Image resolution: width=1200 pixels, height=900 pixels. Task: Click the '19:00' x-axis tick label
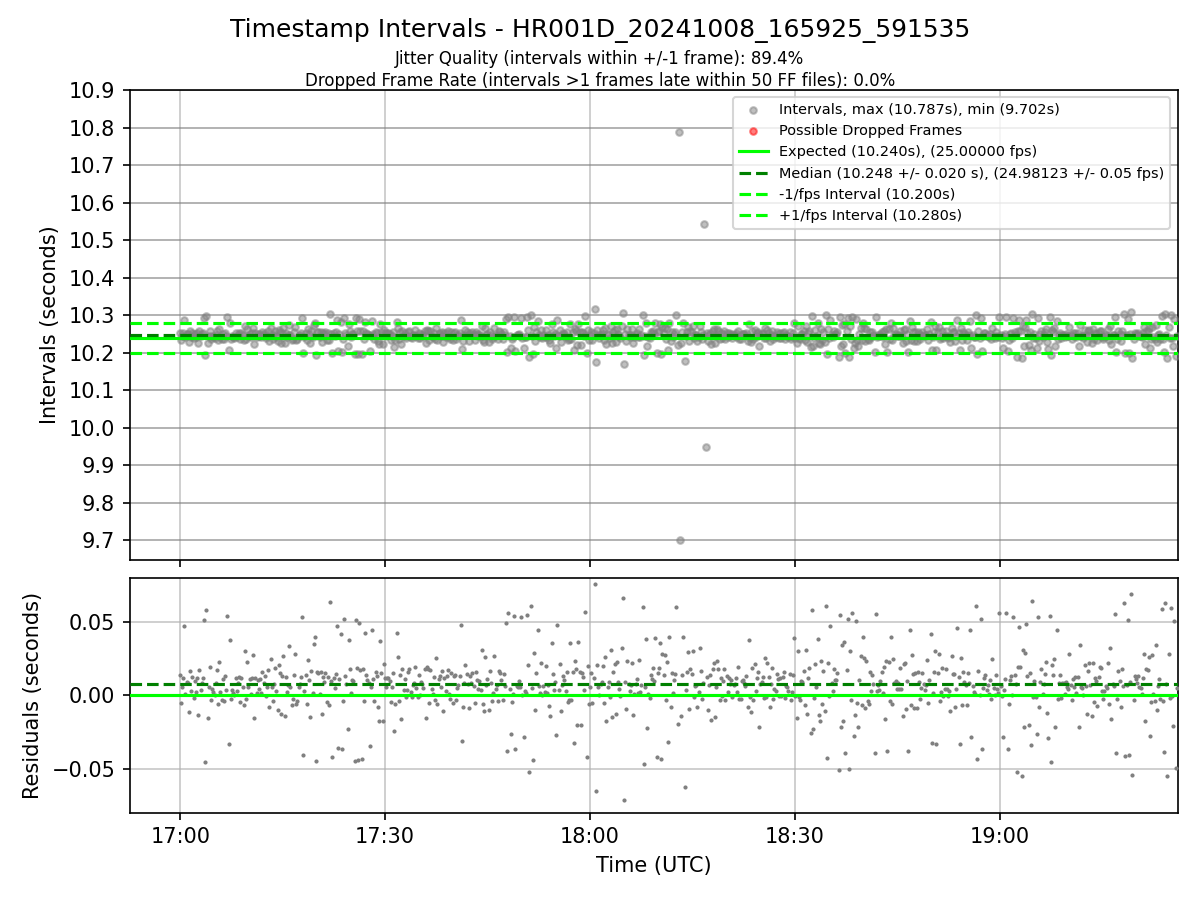click(1000, 836)
